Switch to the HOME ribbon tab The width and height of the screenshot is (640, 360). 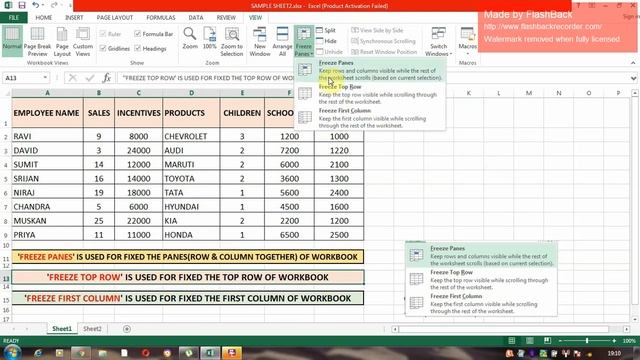click(44, 18)
